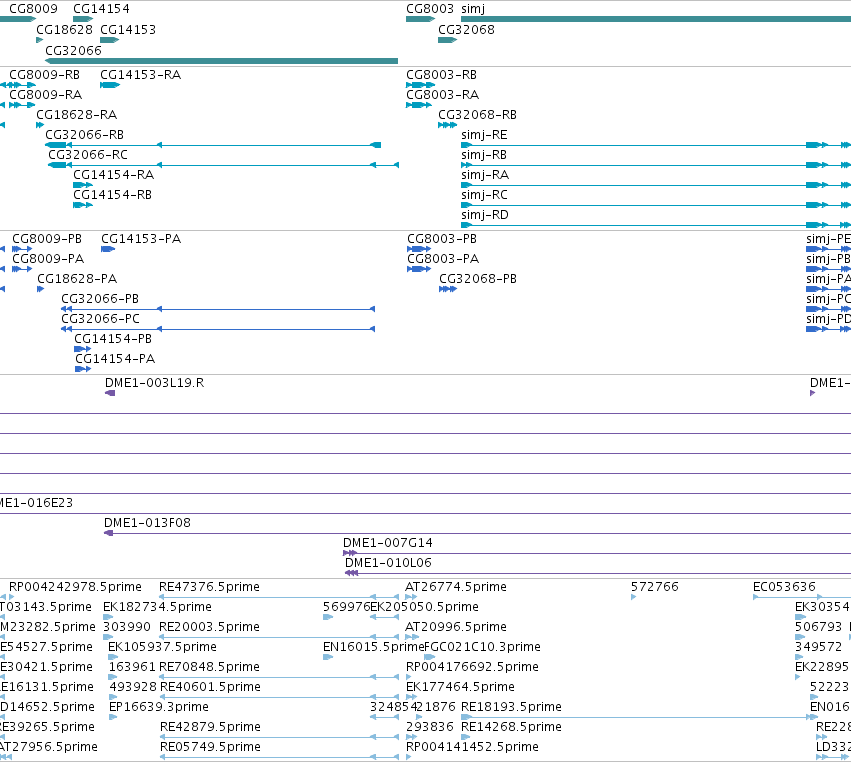Viewport: 851px width, 762px height.
Task: Click the simj gene bar
Action: pyautogui.click(x=656, y=19)
